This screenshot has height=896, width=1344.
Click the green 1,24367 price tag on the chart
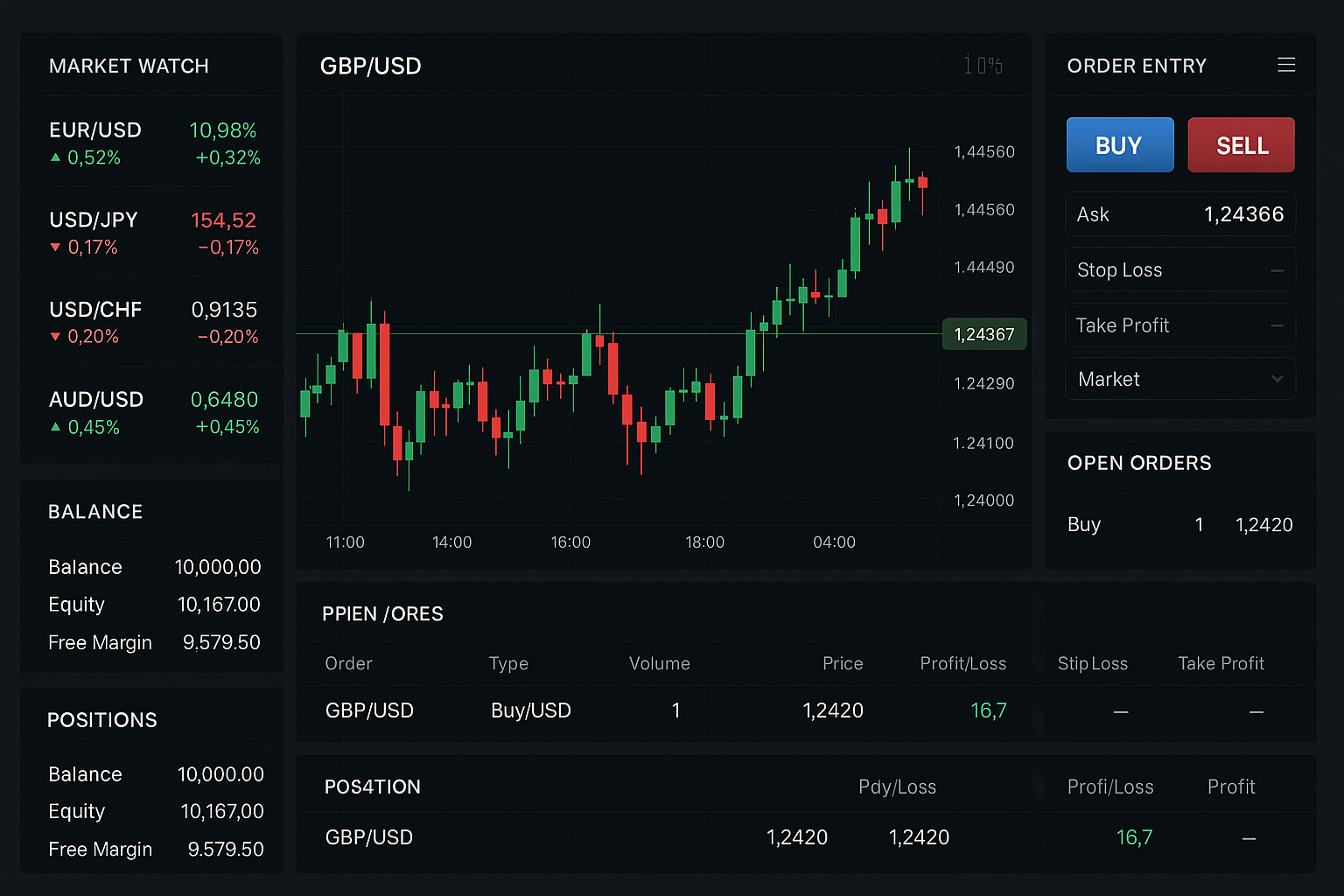(983, 333)
